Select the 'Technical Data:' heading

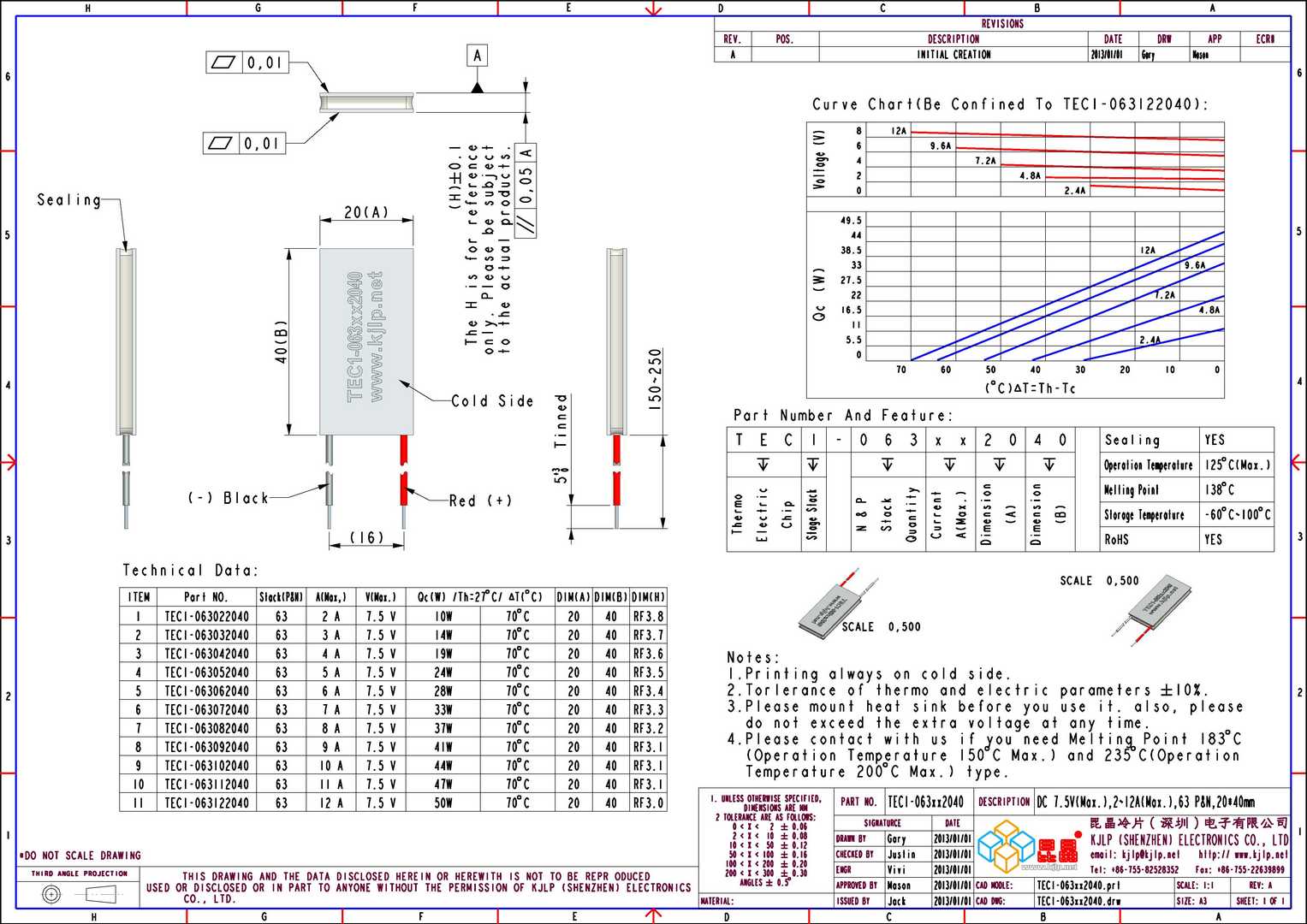(189, 571)
